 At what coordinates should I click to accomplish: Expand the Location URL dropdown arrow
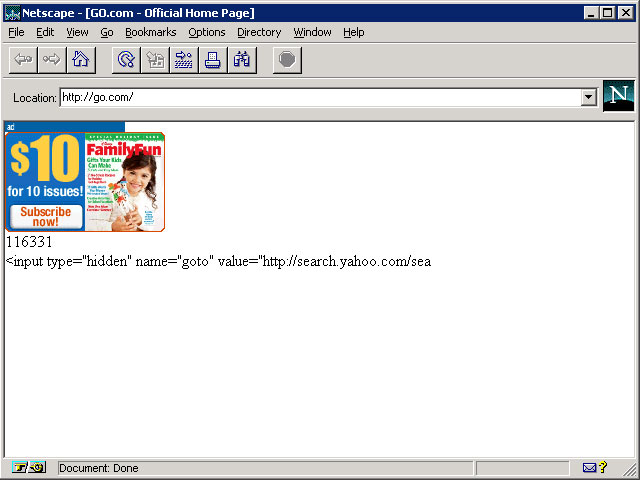[x=588, y=97]
